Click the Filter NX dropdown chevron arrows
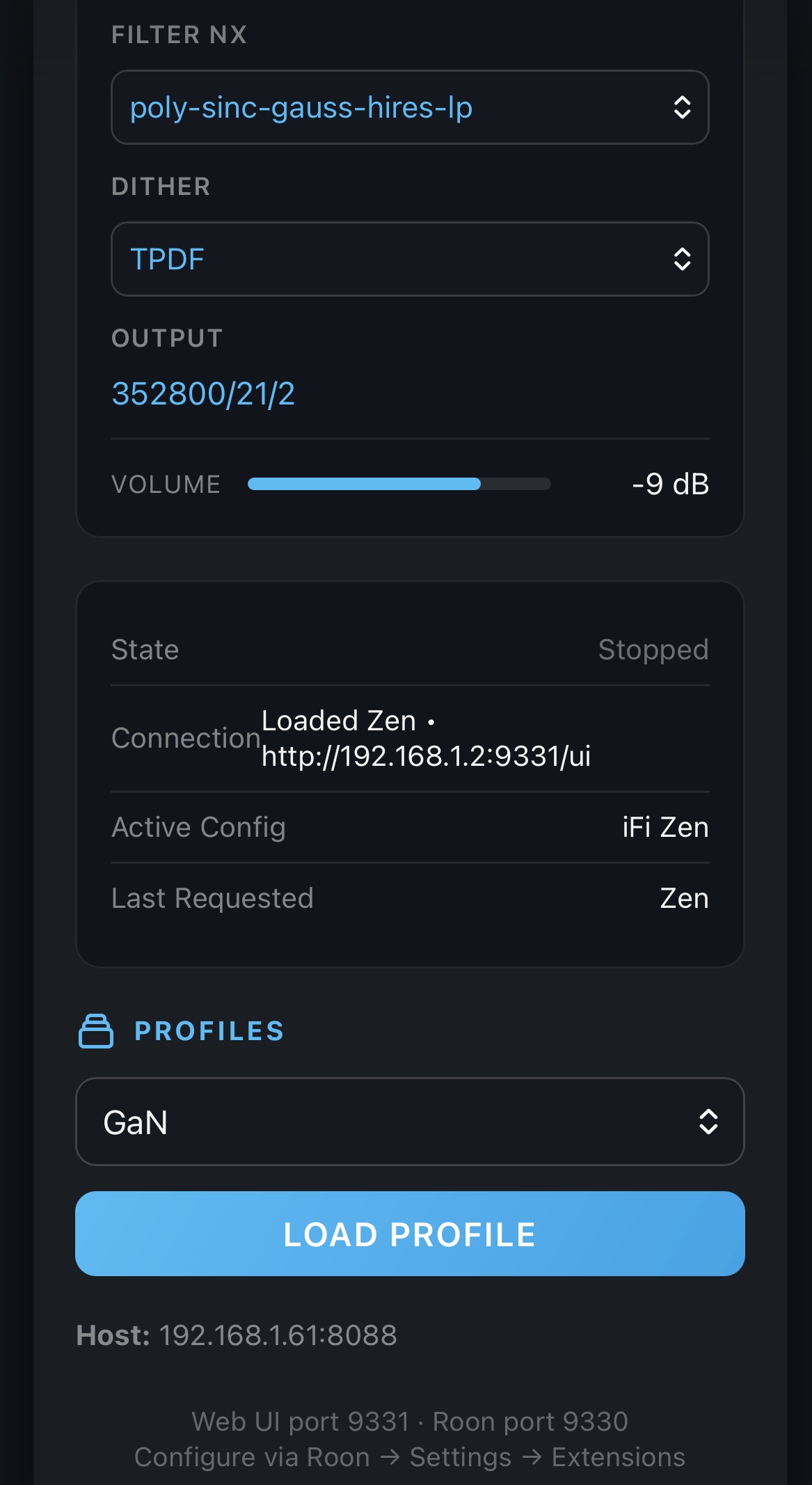Viewport: 812px width, 1485px height. click(682, 107)
